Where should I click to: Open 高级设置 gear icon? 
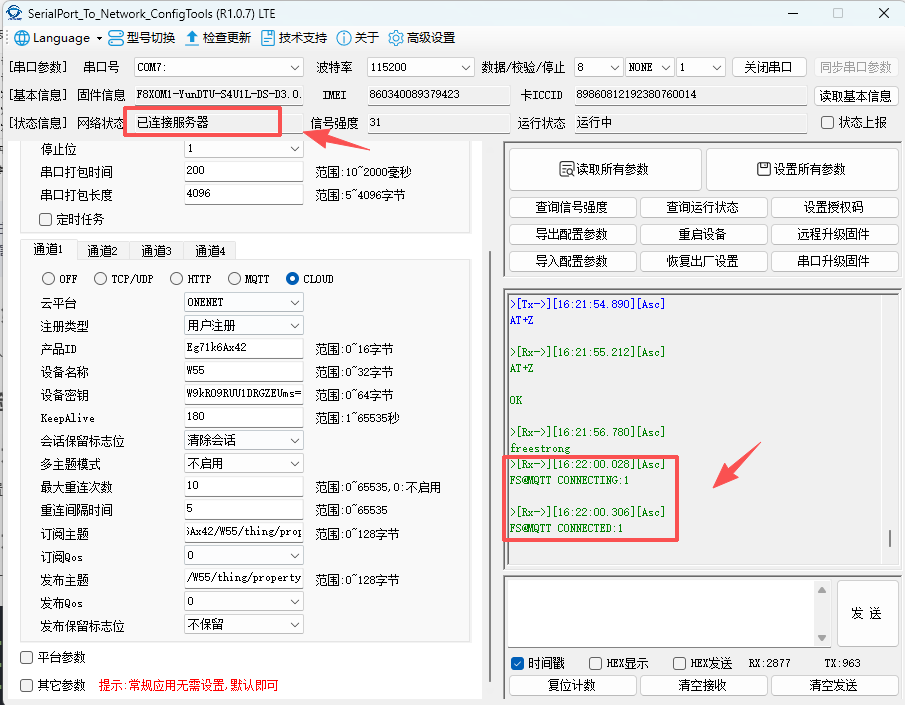click(396, 38)
